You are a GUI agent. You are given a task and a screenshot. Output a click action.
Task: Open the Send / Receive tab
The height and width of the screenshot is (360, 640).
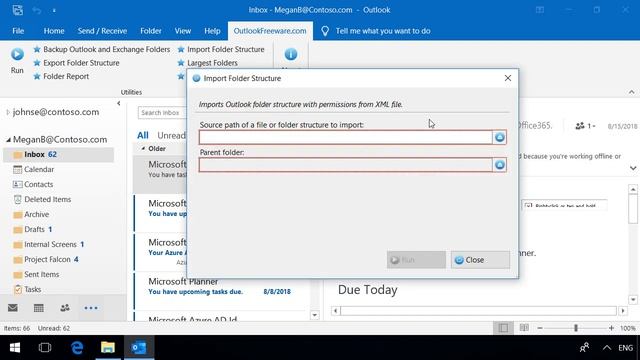coord(102,31)
